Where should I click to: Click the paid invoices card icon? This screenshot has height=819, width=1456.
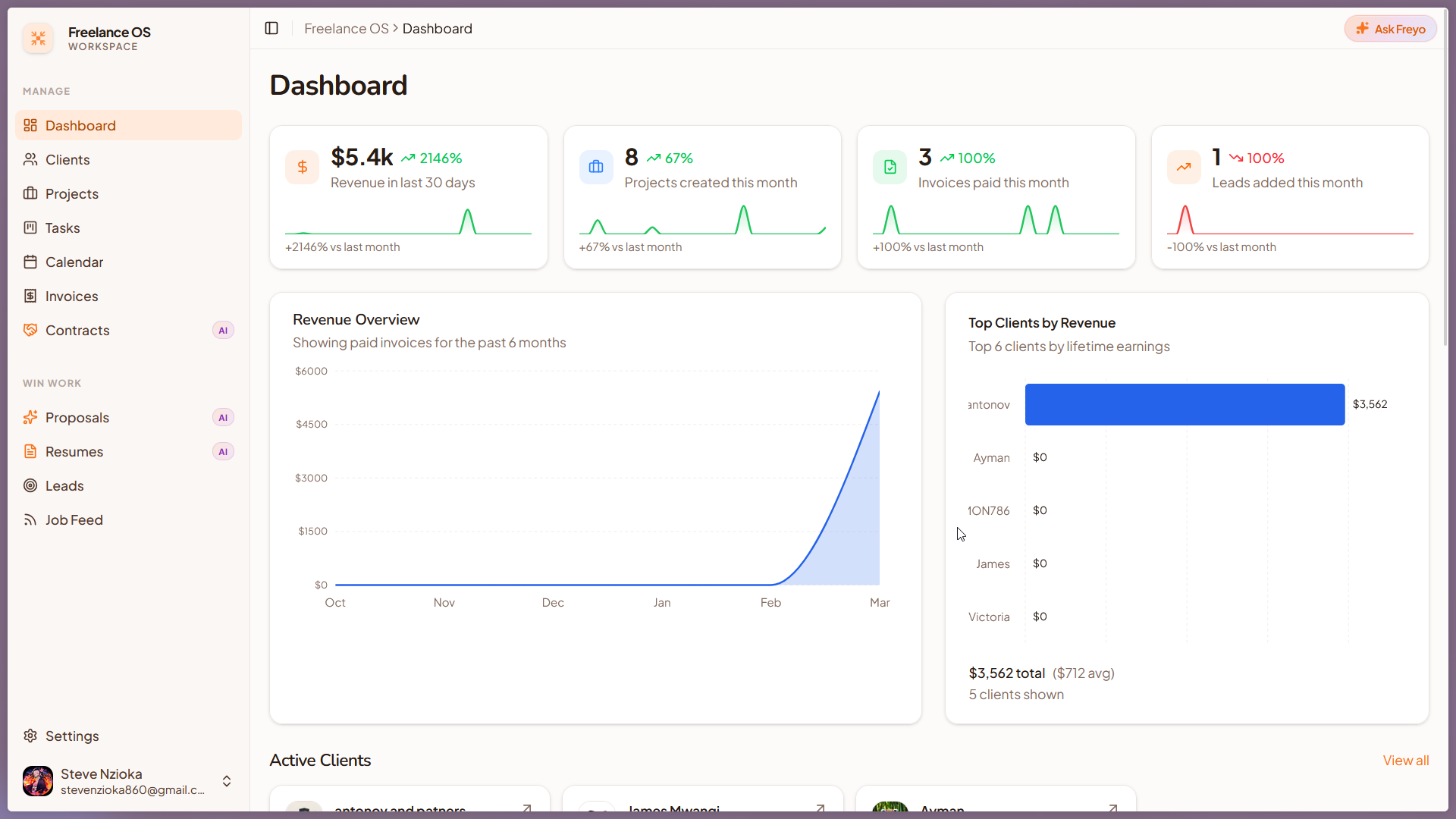coord(890,168)
